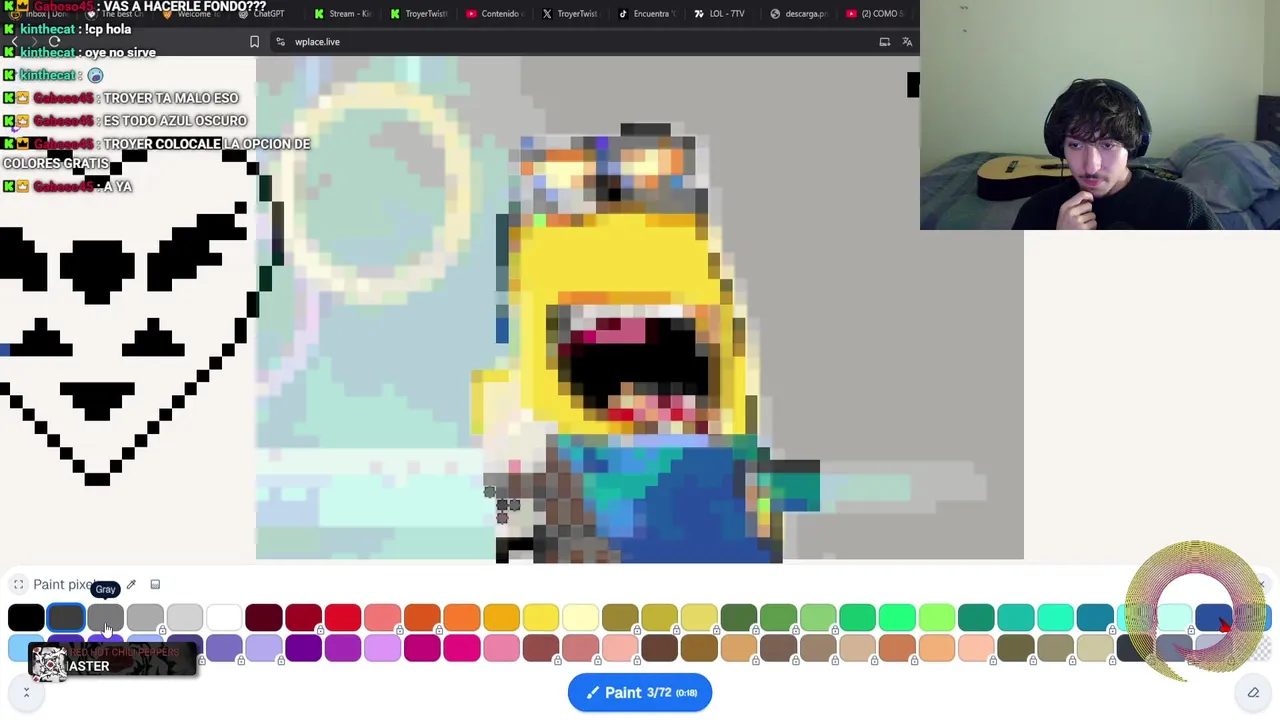Select the eraser tool icon
Image resolution: width=1280 pixels, height=720 pixels.
tap(1253, 692)
